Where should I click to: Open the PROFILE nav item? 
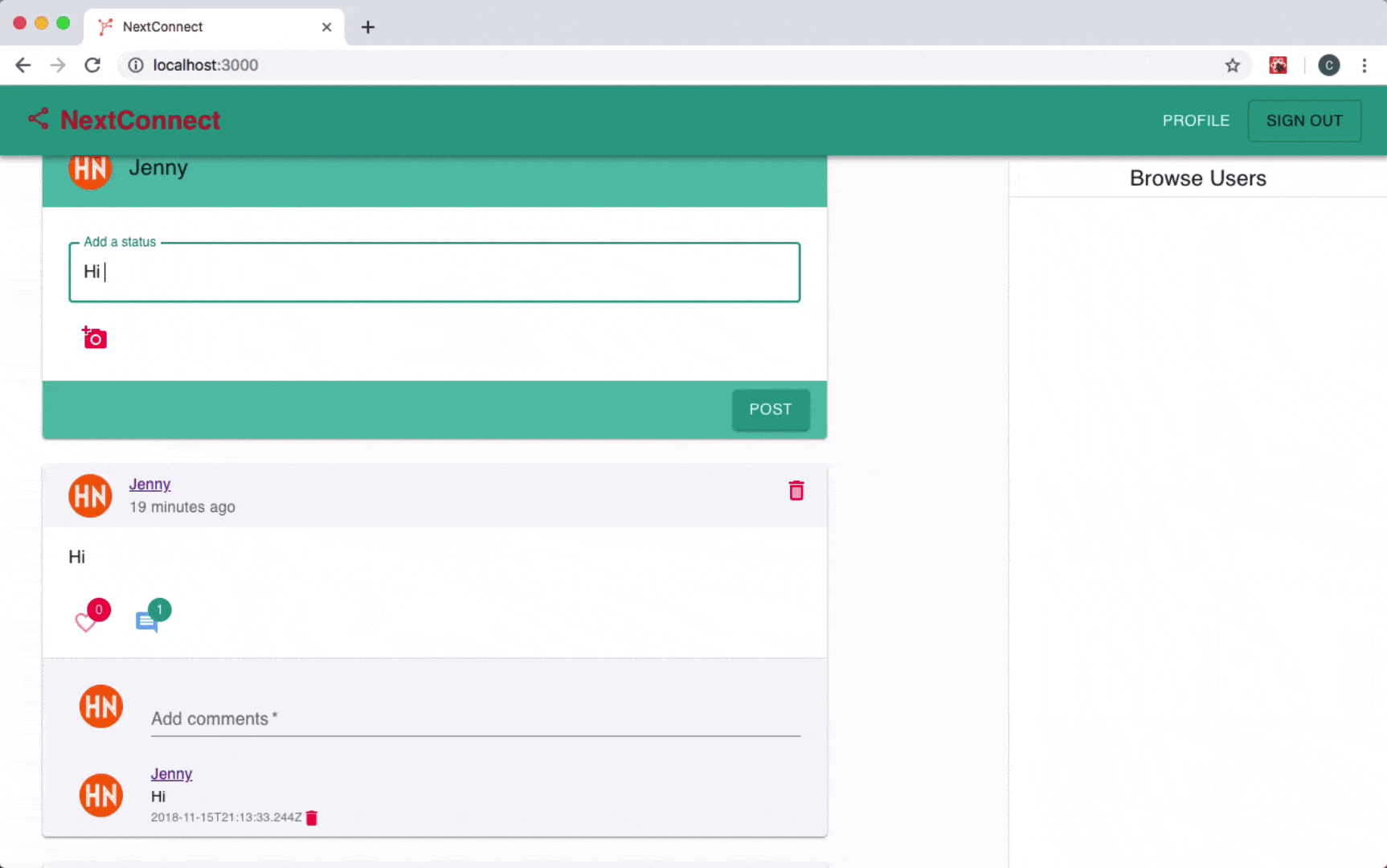click(x=1195, y=121)
